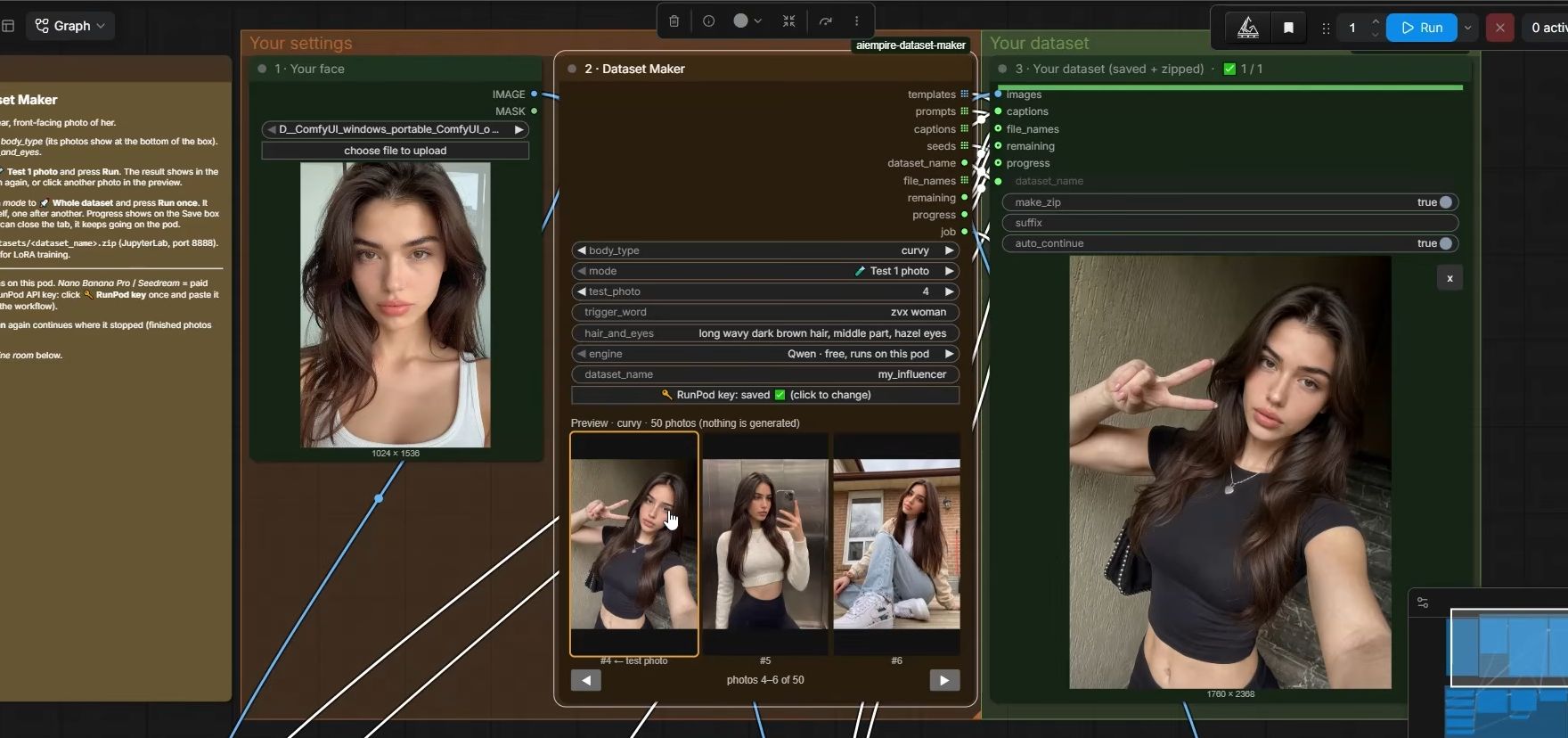The height and width of the screenshot is (738, 1568).
Task: Open ComfyUI Manager ship icon
Action: click(x=1248, y=28)
